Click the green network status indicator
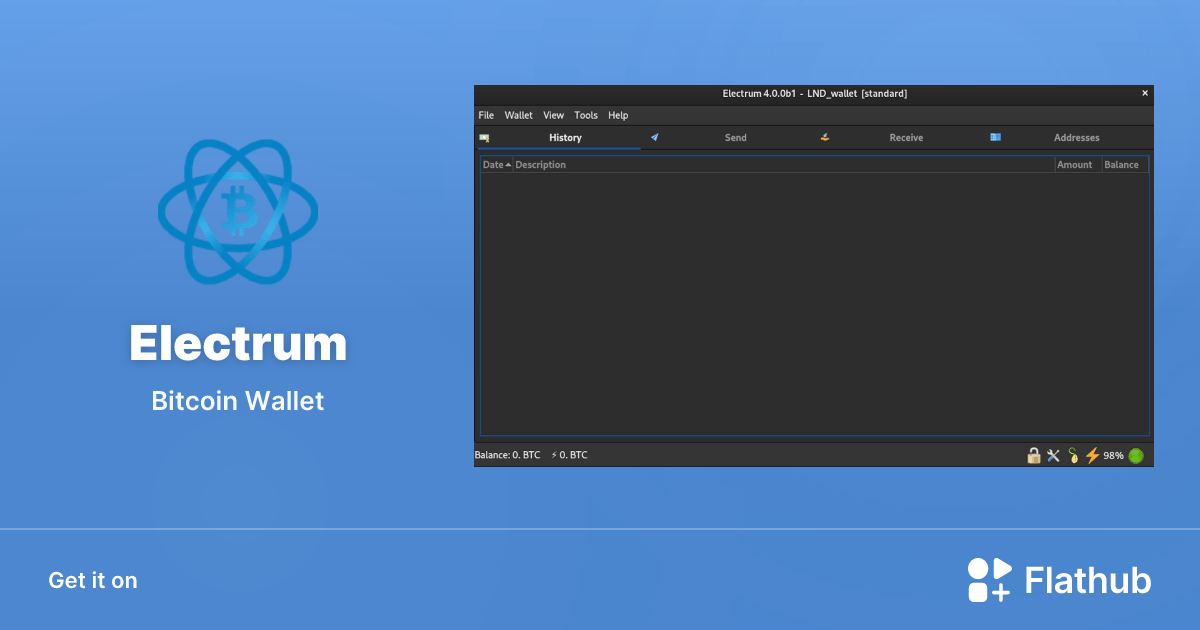Screen dimensions: 1200x630 pyautogui.click(x=1136, y=455)
